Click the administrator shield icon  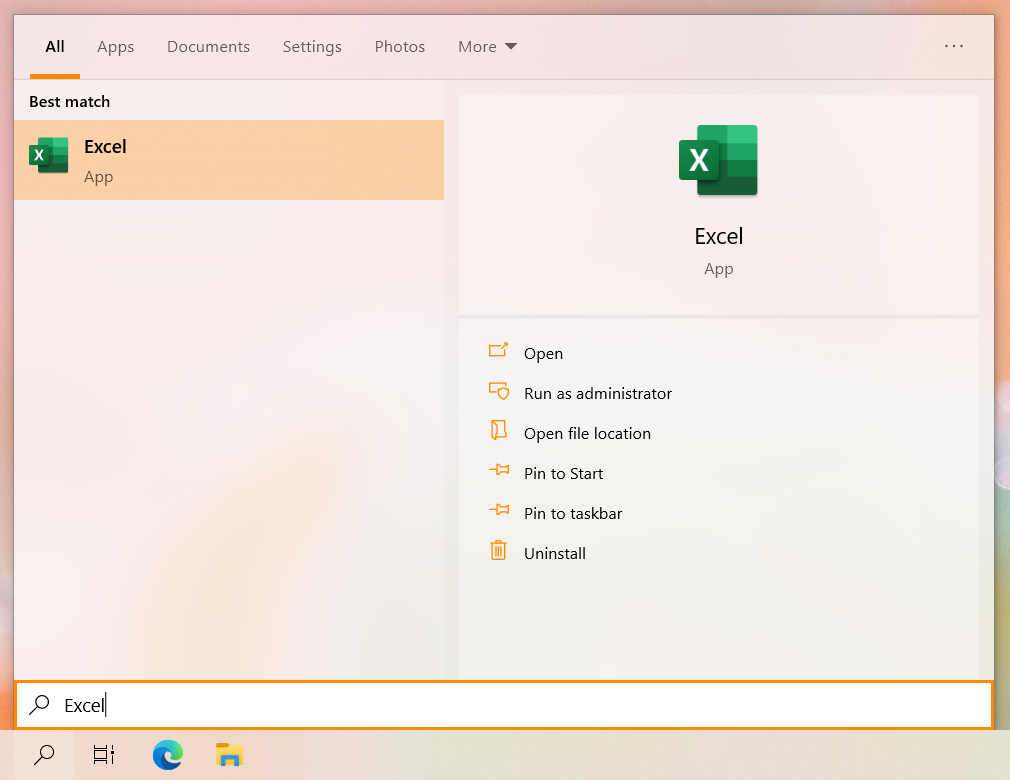click(499, 391)
